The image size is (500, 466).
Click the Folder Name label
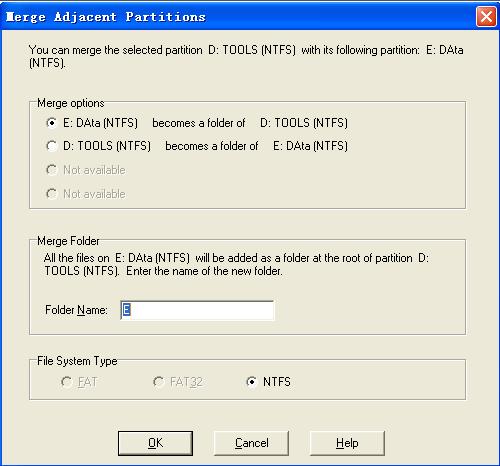pyautogui.click(x=76, y=310)
